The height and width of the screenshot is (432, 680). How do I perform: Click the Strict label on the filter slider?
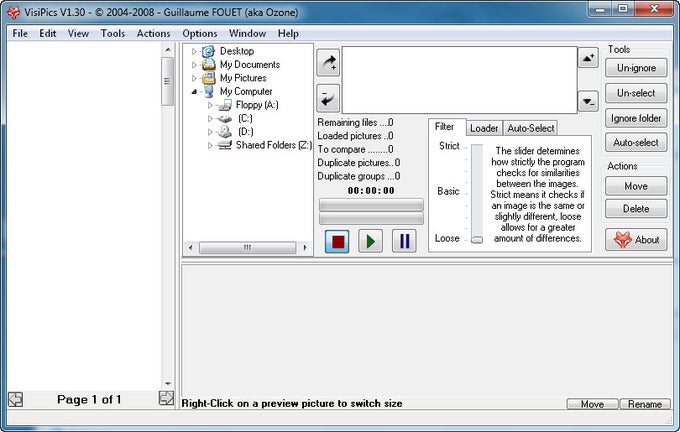[449, 146]
